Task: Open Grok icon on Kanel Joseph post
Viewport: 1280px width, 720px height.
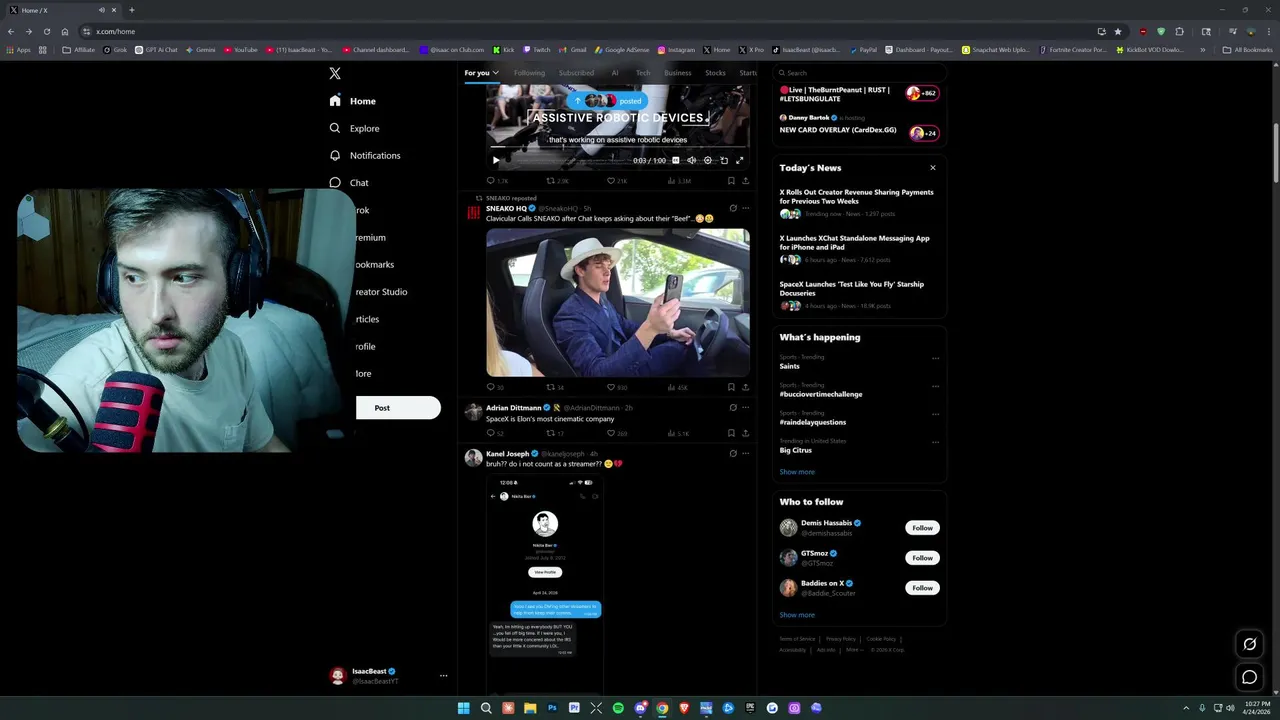Action: (733, 453)
